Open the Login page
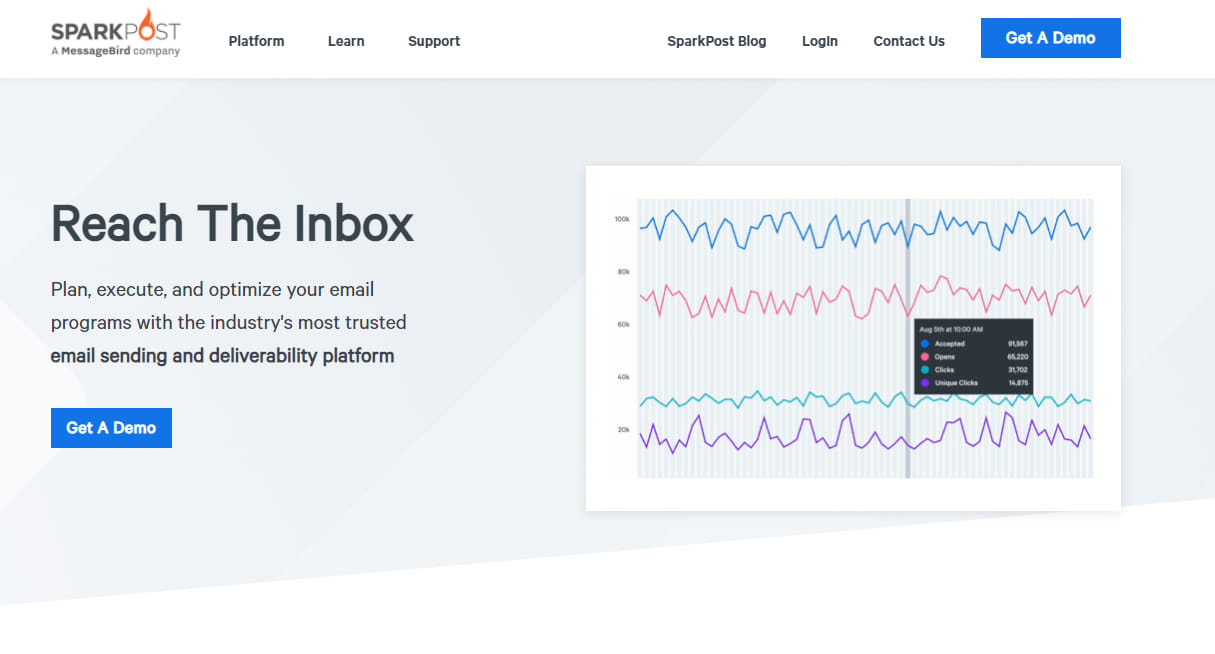Viewport: 1215px width, 654px height. coord(820,41)
